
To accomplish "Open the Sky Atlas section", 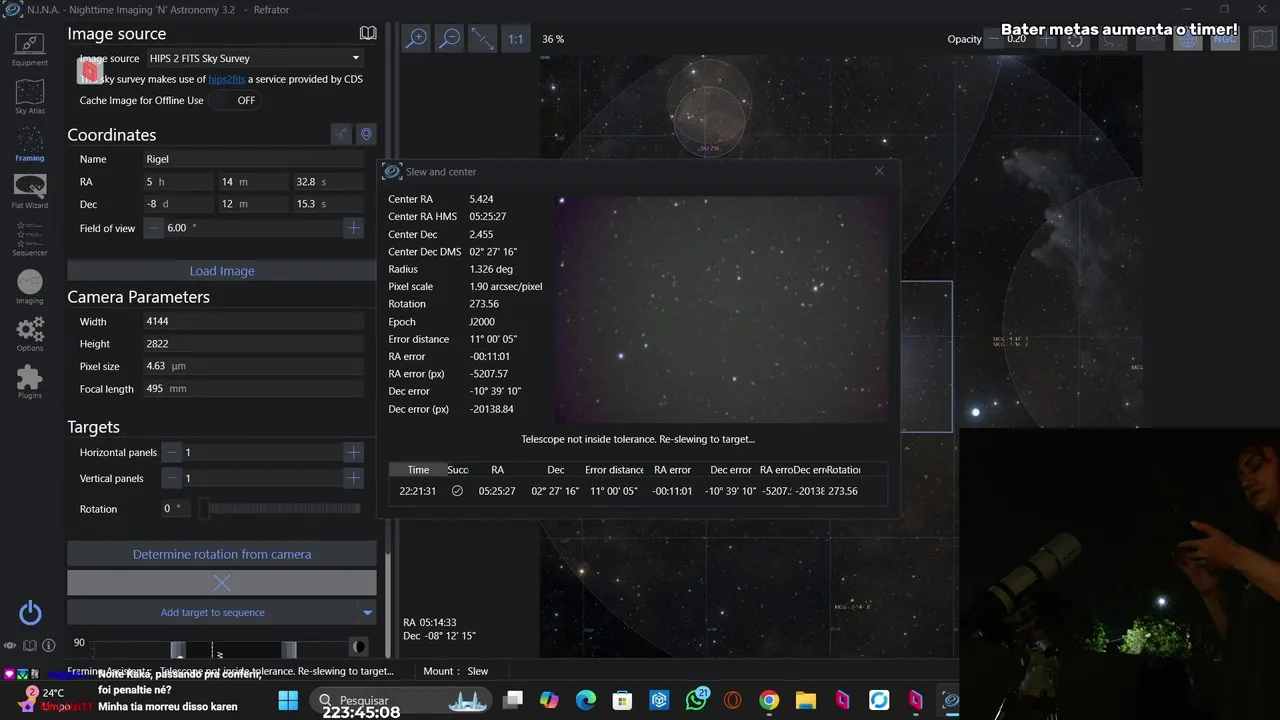I will tap(30, 98).
